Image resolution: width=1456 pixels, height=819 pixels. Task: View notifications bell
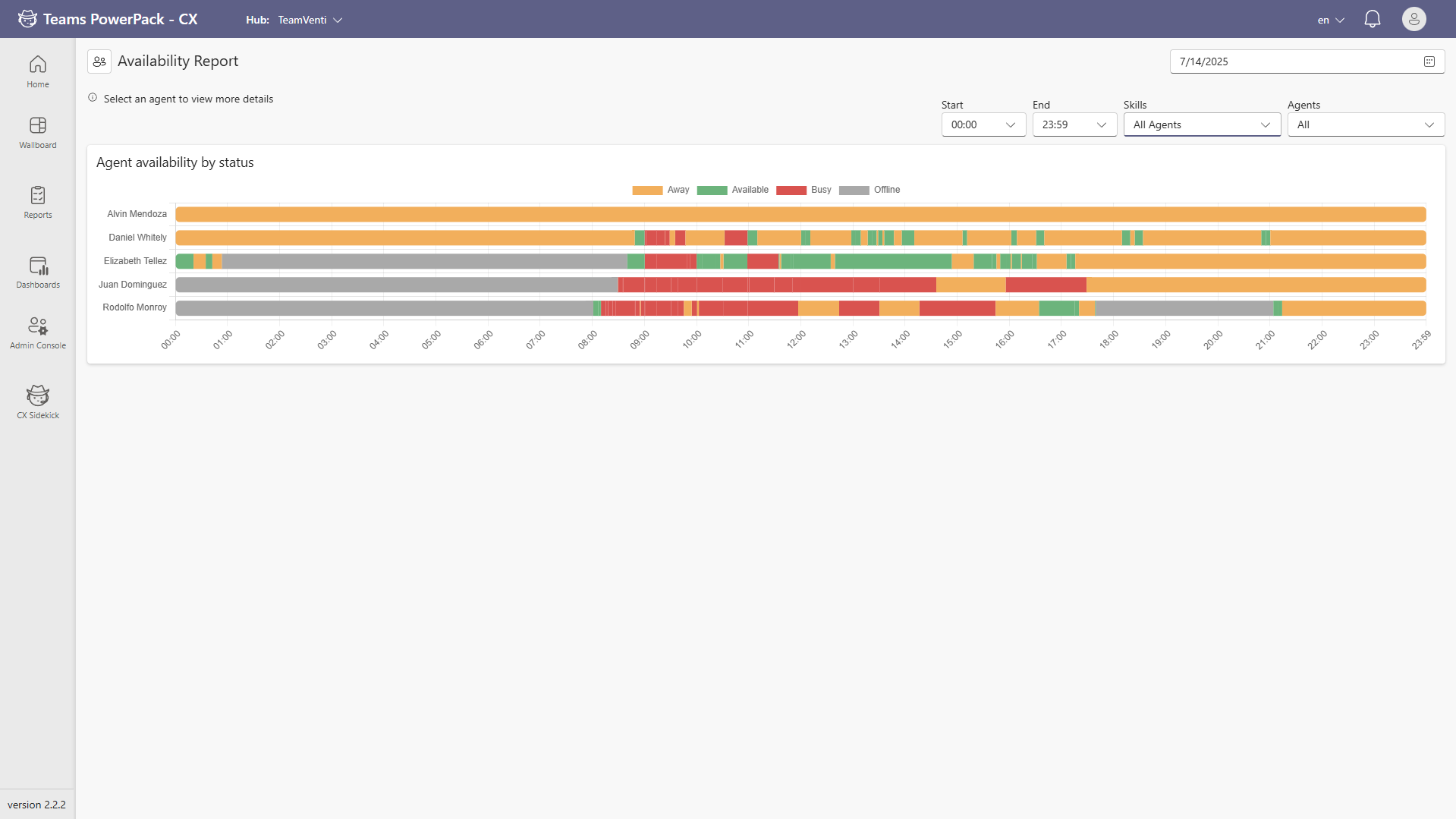1372,19
